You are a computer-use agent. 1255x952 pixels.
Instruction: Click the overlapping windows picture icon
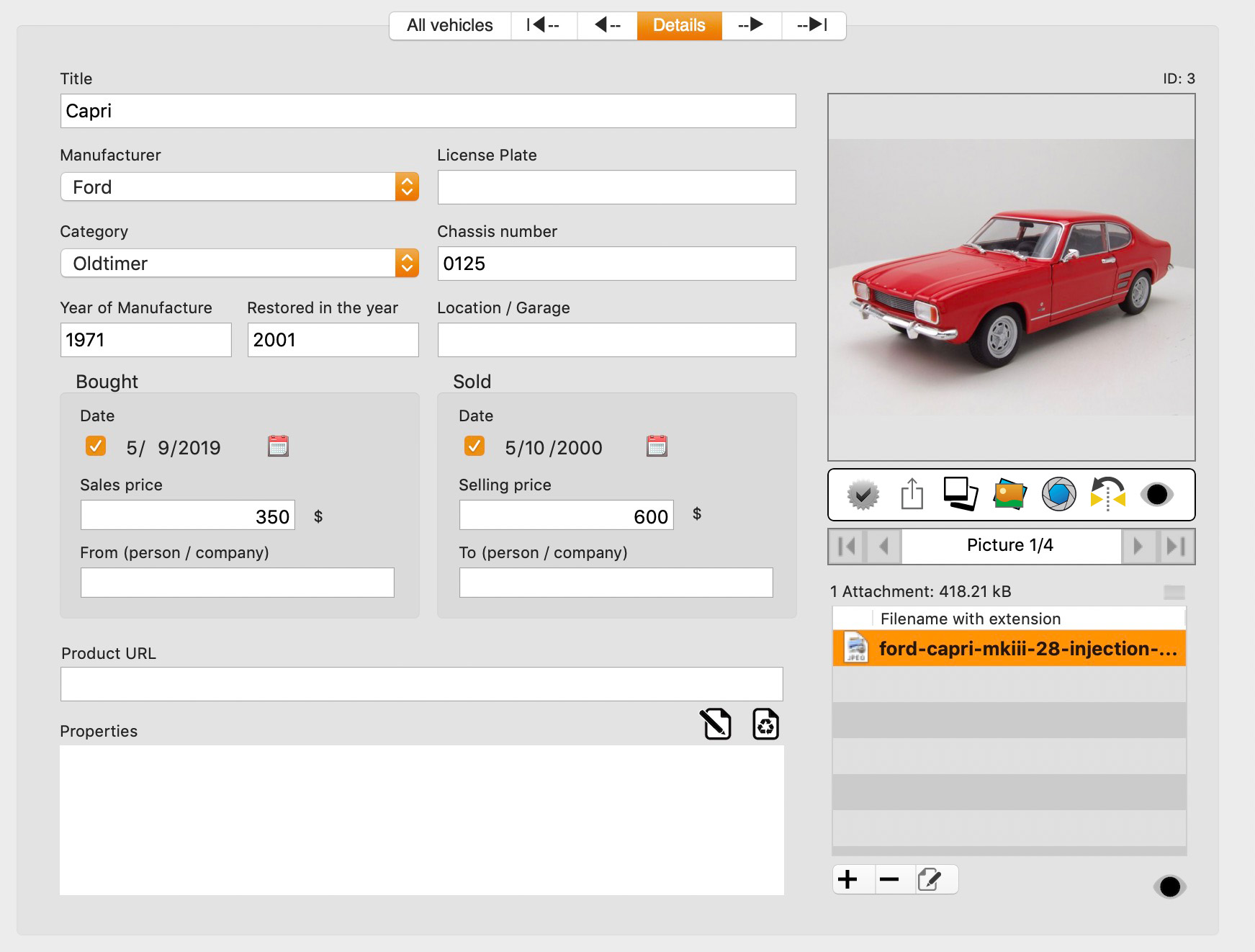click(961, 494)
